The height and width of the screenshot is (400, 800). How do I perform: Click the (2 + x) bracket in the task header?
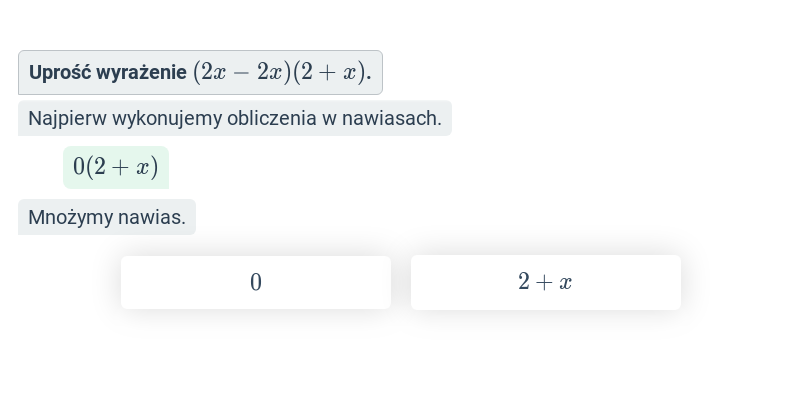click(x=330, y=72)
